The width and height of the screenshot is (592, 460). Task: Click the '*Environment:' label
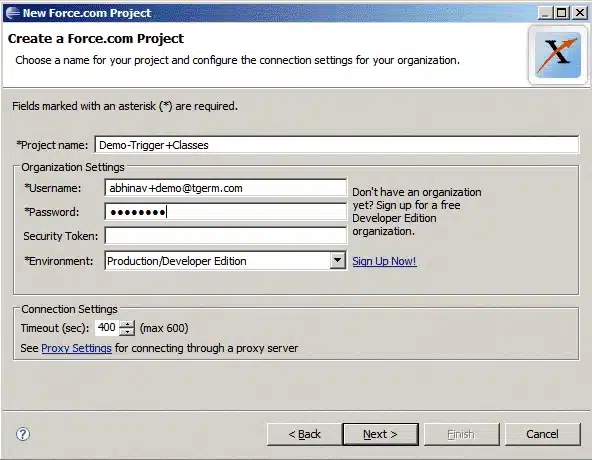[x=59, y=261]
